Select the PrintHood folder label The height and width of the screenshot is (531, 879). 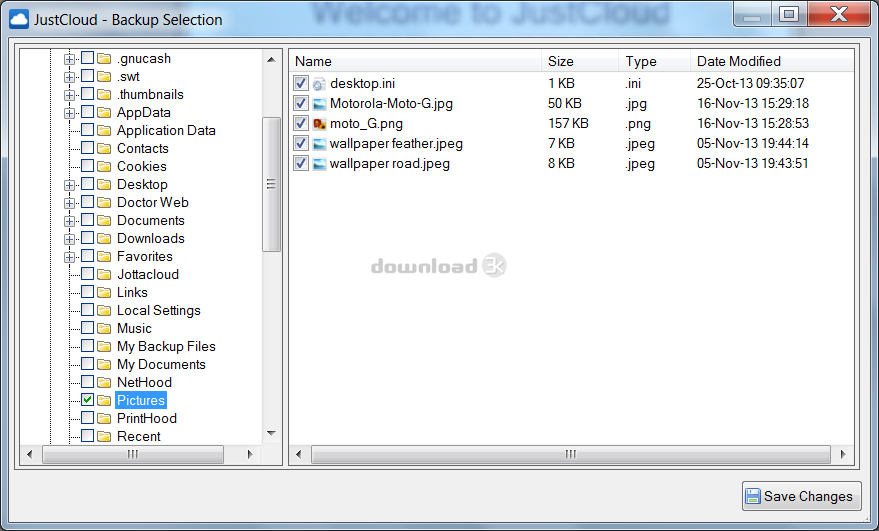[x=147, y=418]
